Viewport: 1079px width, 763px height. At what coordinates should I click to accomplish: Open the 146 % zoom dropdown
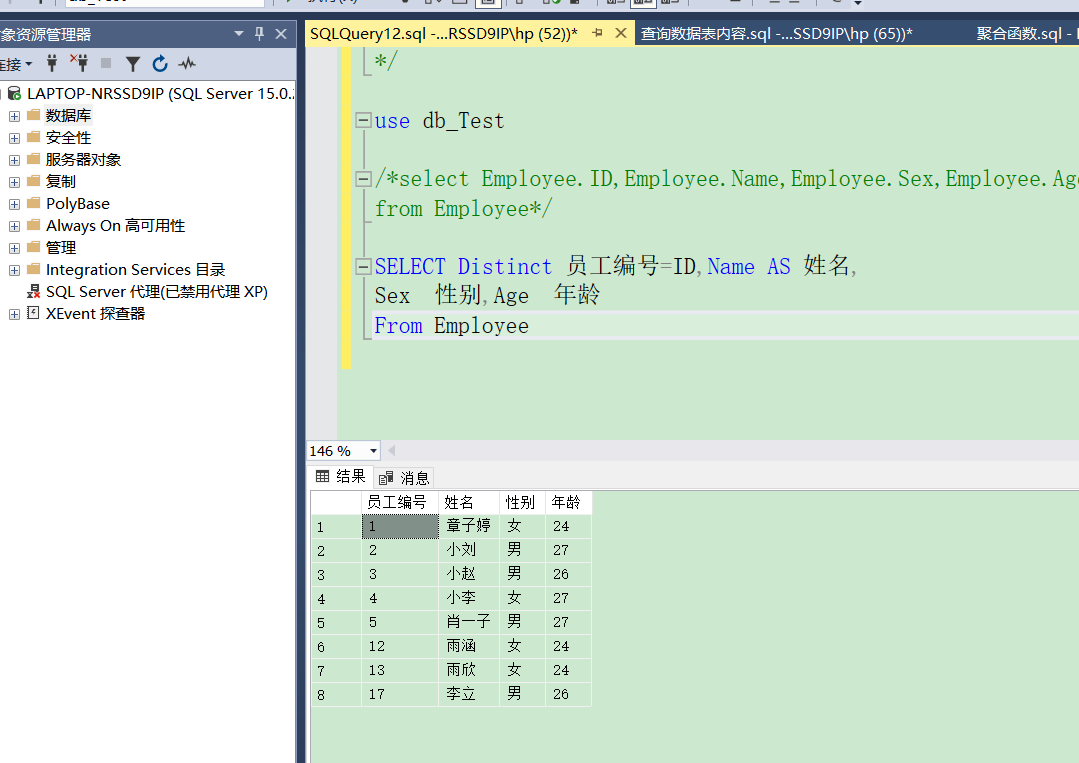[373, 451]
